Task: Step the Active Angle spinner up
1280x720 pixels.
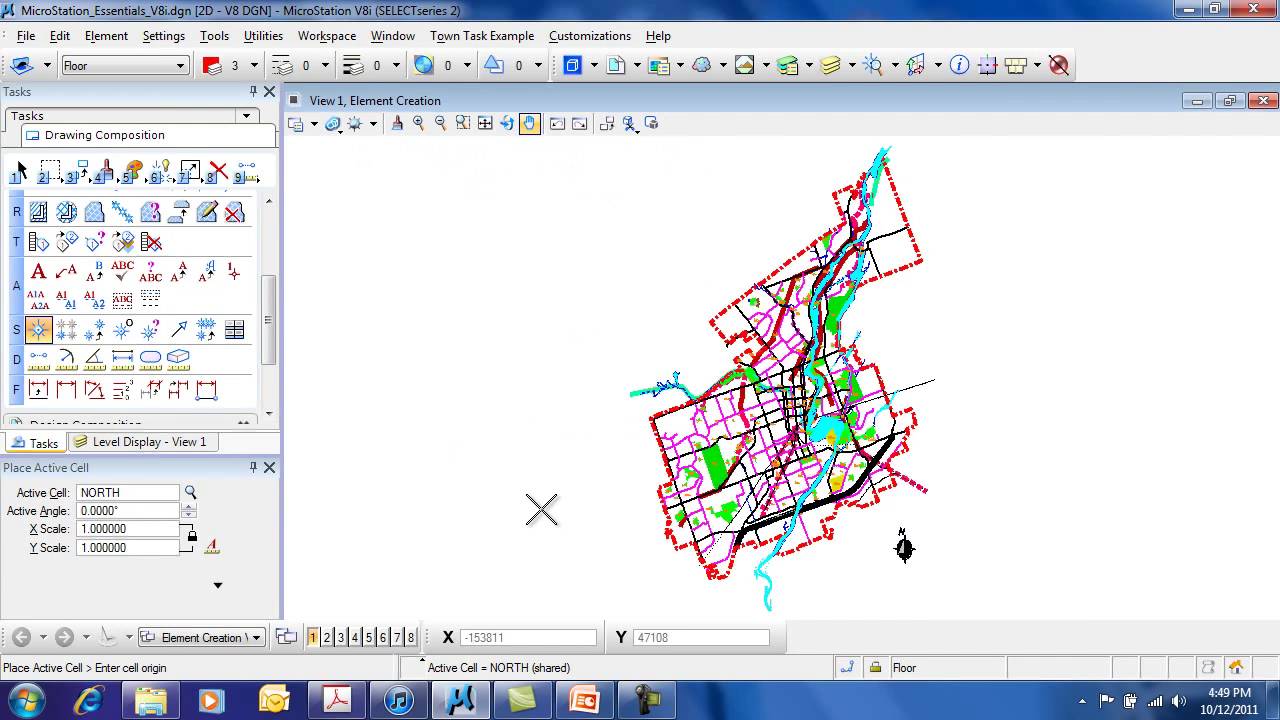Action: pyautogui.click(x=189, y=507)
